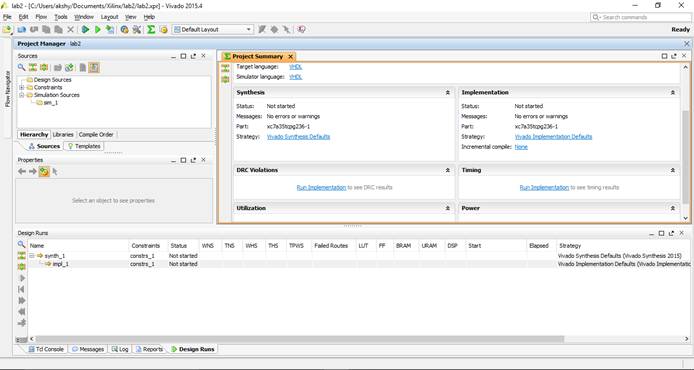This screenshot has height=370, width=694.
Task: Click the New Project toolbar icon
Action: [7, 30]
